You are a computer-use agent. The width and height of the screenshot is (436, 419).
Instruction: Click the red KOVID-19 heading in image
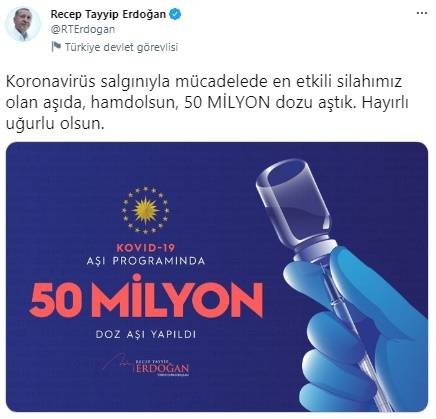point(146,248)
